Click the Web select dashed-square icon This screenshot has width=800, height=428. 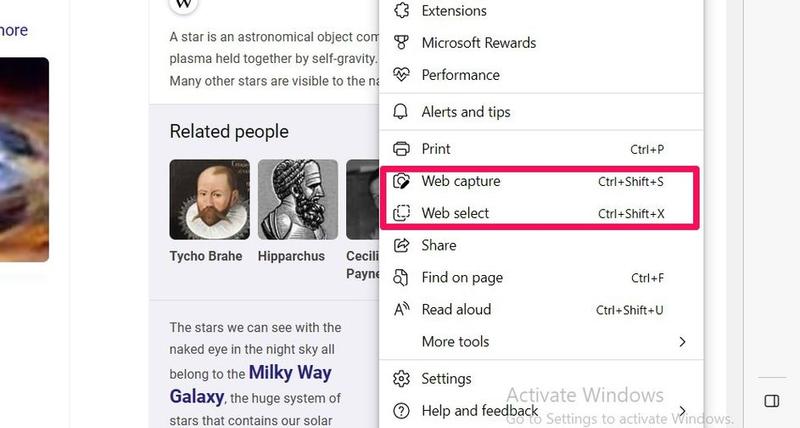(x=402, y=213)
